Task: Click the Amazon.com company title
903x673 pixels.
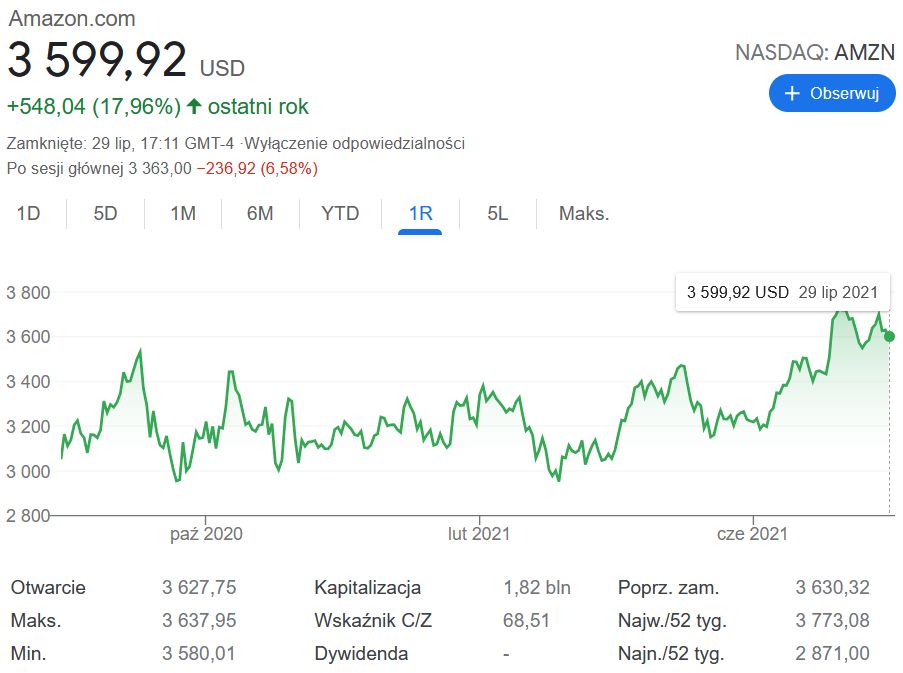Action: (72, 18)
